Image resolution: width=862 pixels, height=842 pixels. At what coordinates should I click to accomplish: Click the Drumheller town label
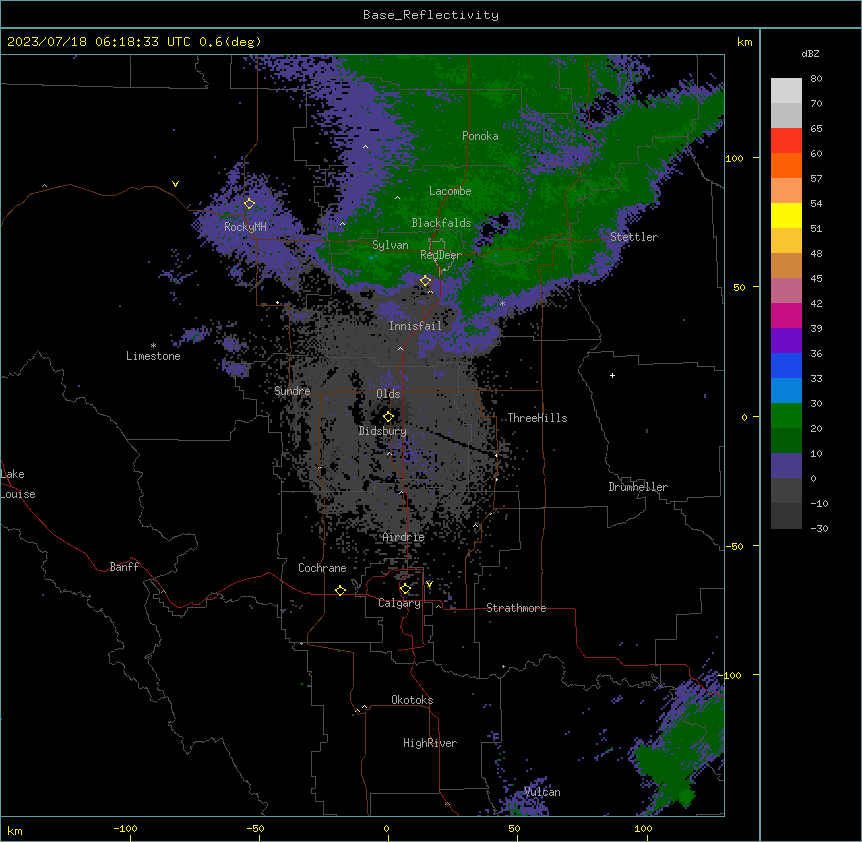click(638, 487)
